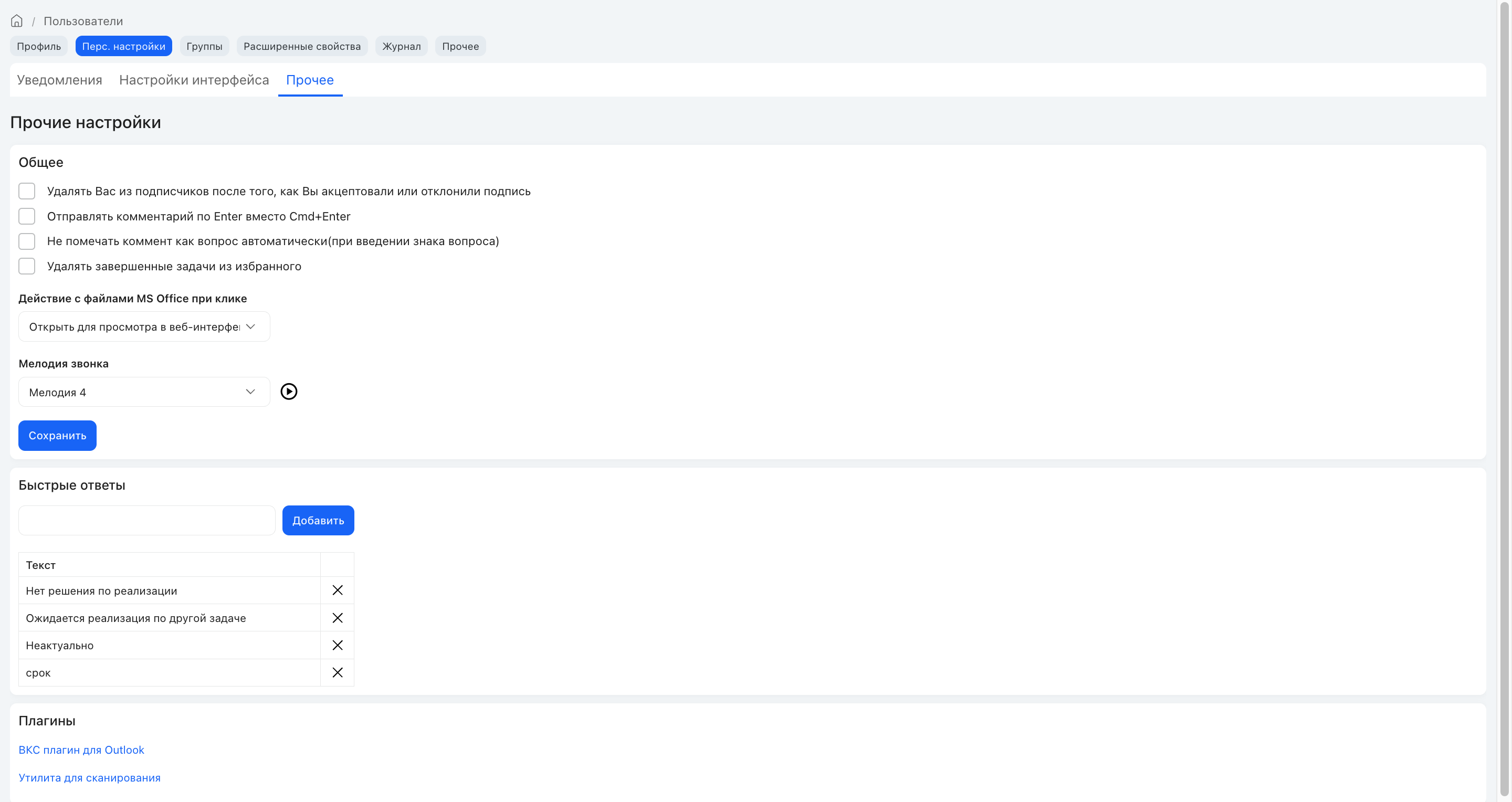Enable deleting completed tasks from favorites
Viewport: 1512px width, 802px height.
pos(27,266)
